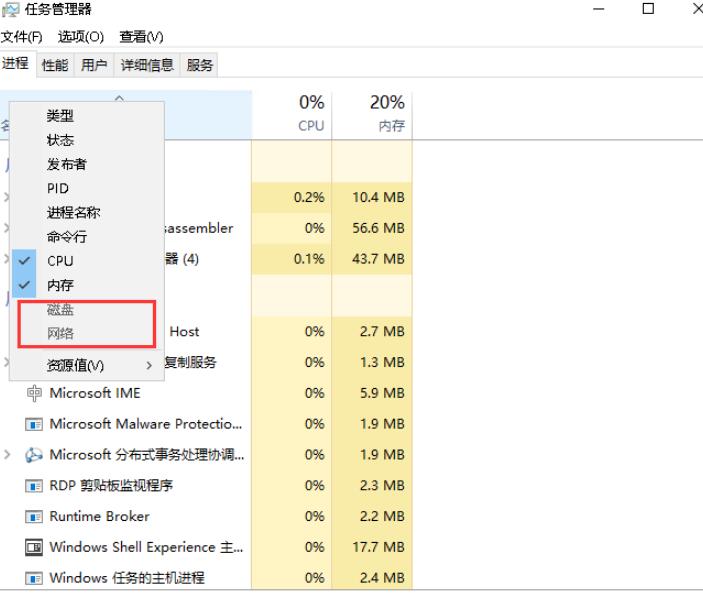Click the Microsoft IME process icon
Image resolution: width=703 pixels, height=594 pixels.
(34, 393)
